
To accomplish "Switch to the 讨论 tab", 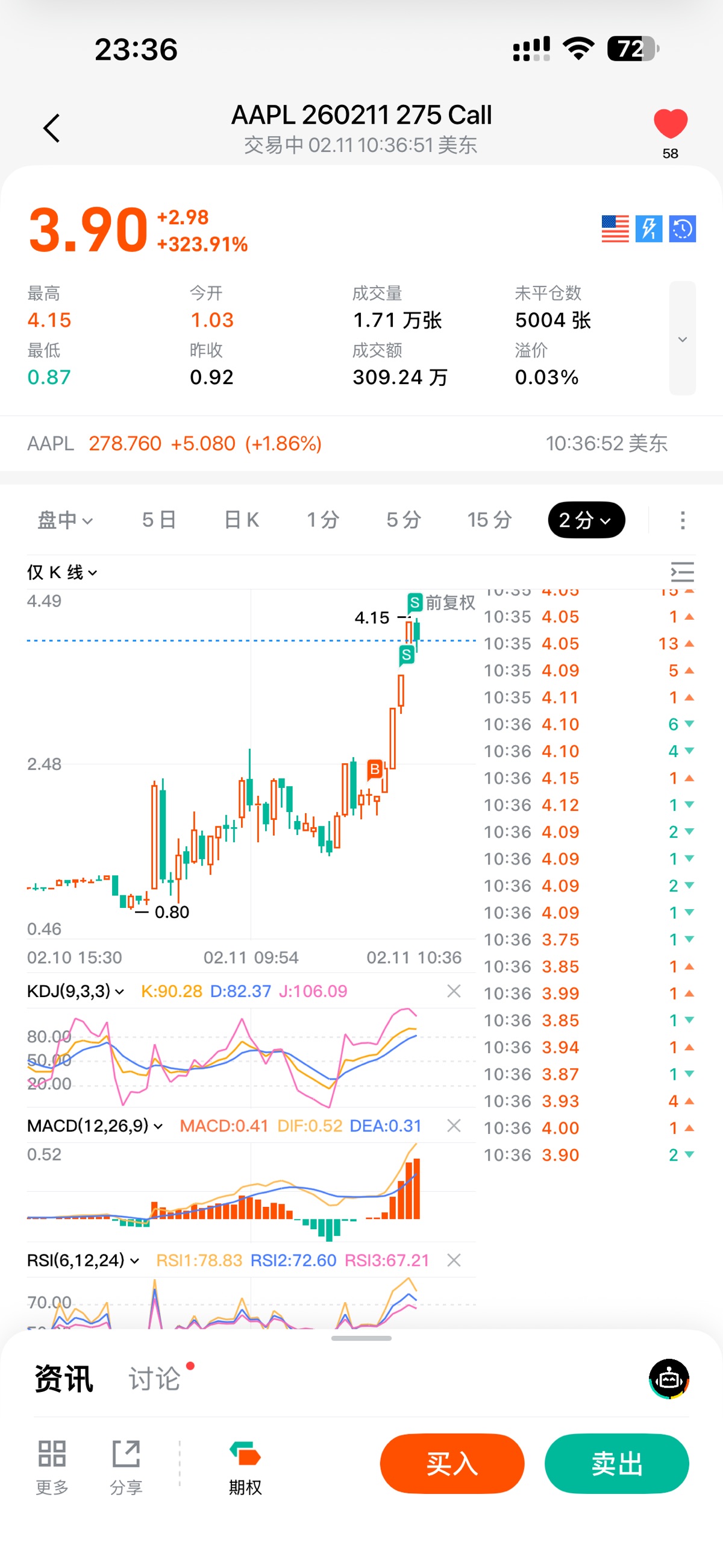I will pyautogui.click(x=155, y=1379).
